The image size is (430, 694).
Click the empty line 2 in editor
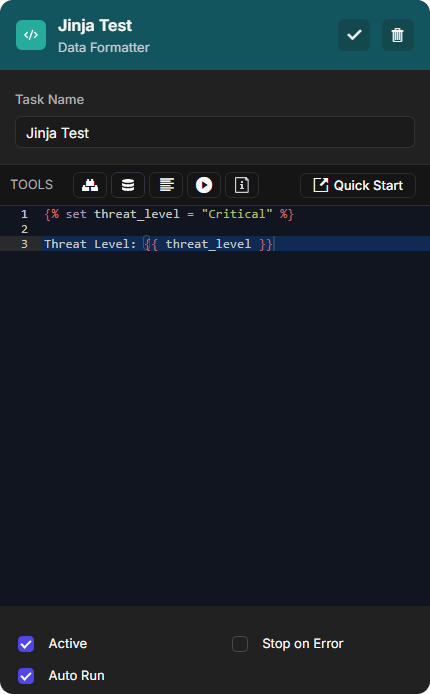(234, 229)
